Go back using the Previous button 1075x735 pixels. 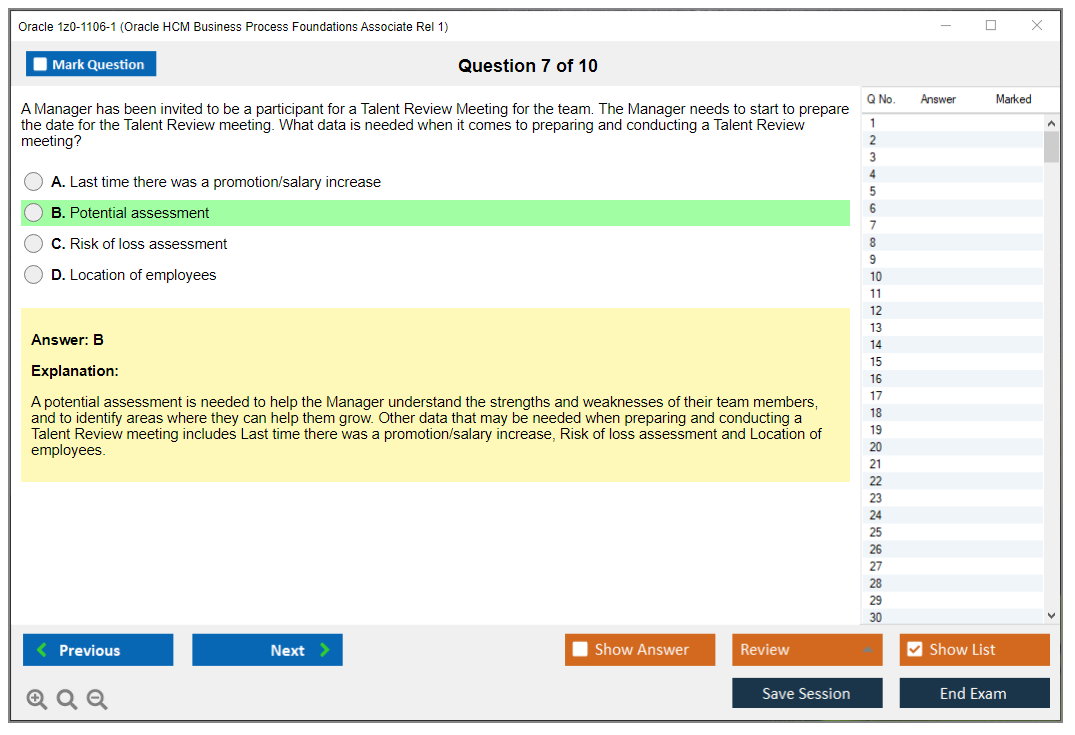tap(98, 650)
